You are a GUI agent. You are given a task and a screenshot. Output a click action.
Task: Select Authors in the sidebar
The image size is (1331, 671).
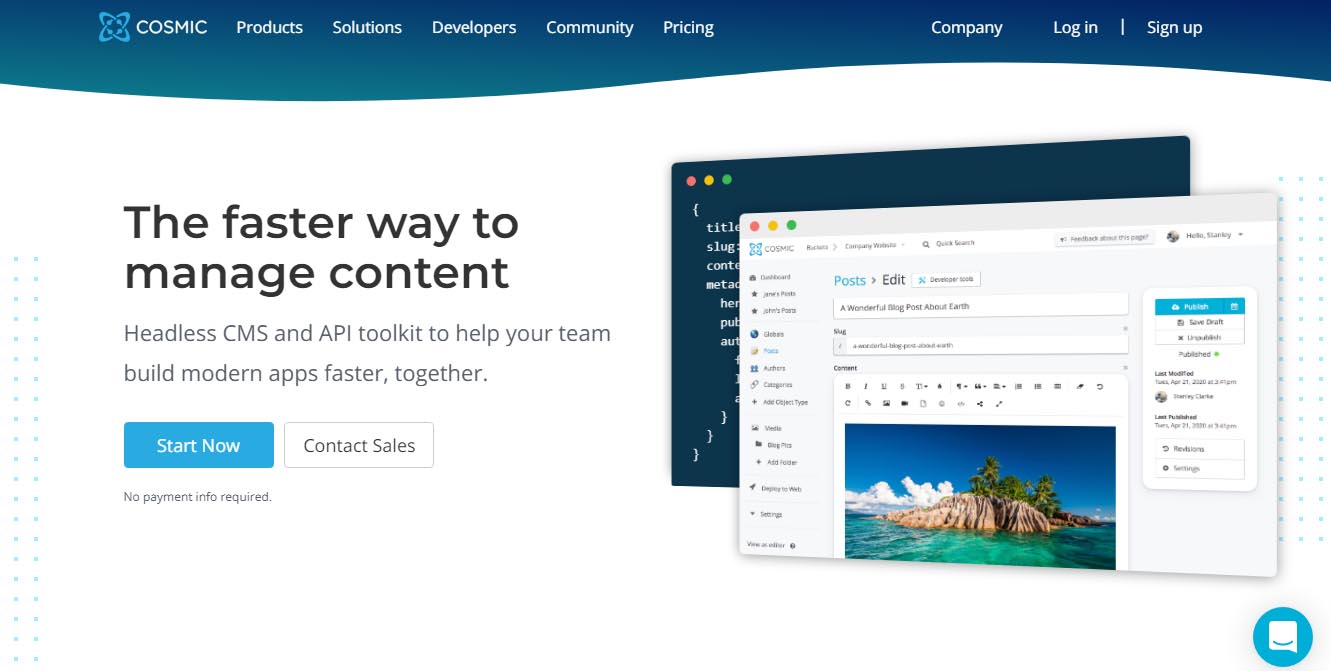tap(768, 368)
